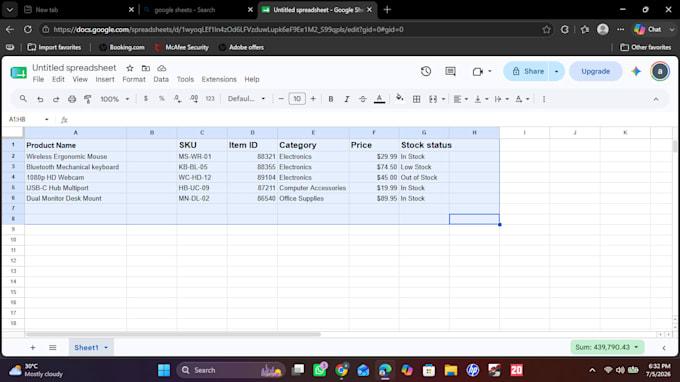Open the text color picker
The width and height of the screenshot is (680, 382).
pyautogui.click(x=379, y=99)
